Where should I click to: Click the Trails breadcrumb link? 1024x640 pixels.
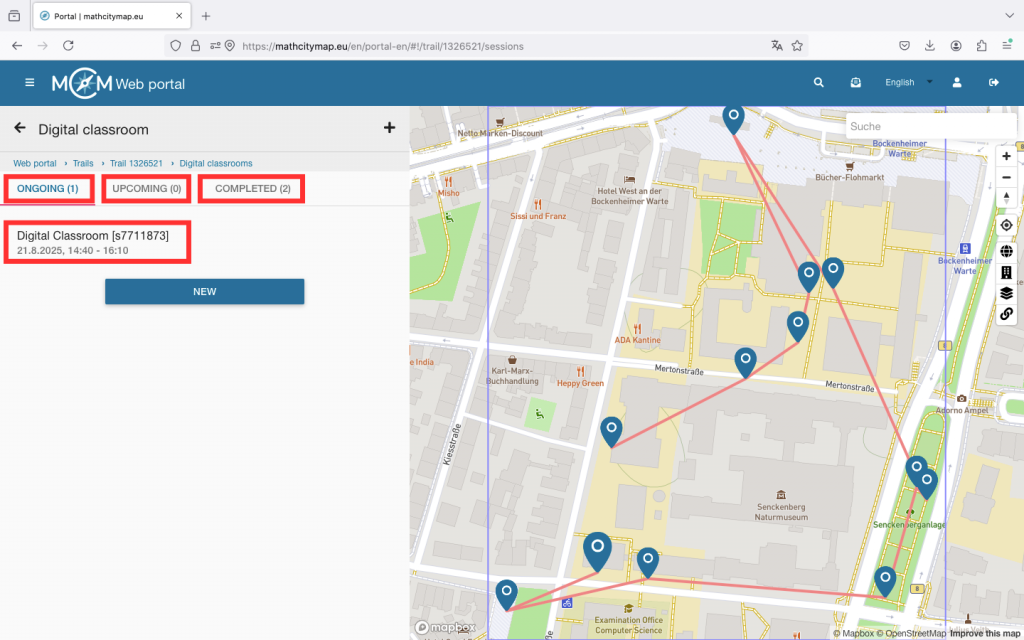83,163
